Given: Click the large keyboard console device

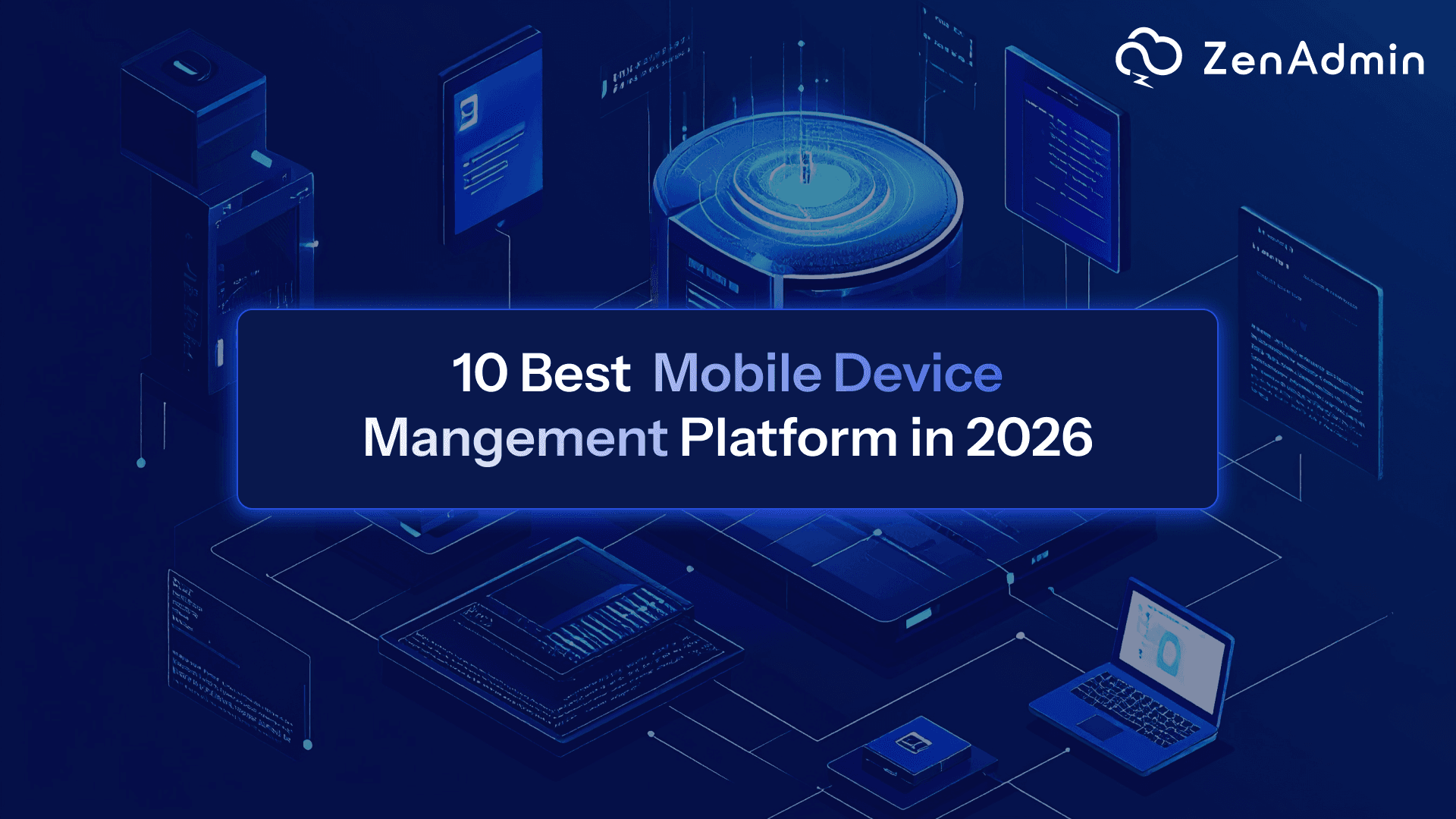Looking at the screenshot, I should (x=561, y=637).
